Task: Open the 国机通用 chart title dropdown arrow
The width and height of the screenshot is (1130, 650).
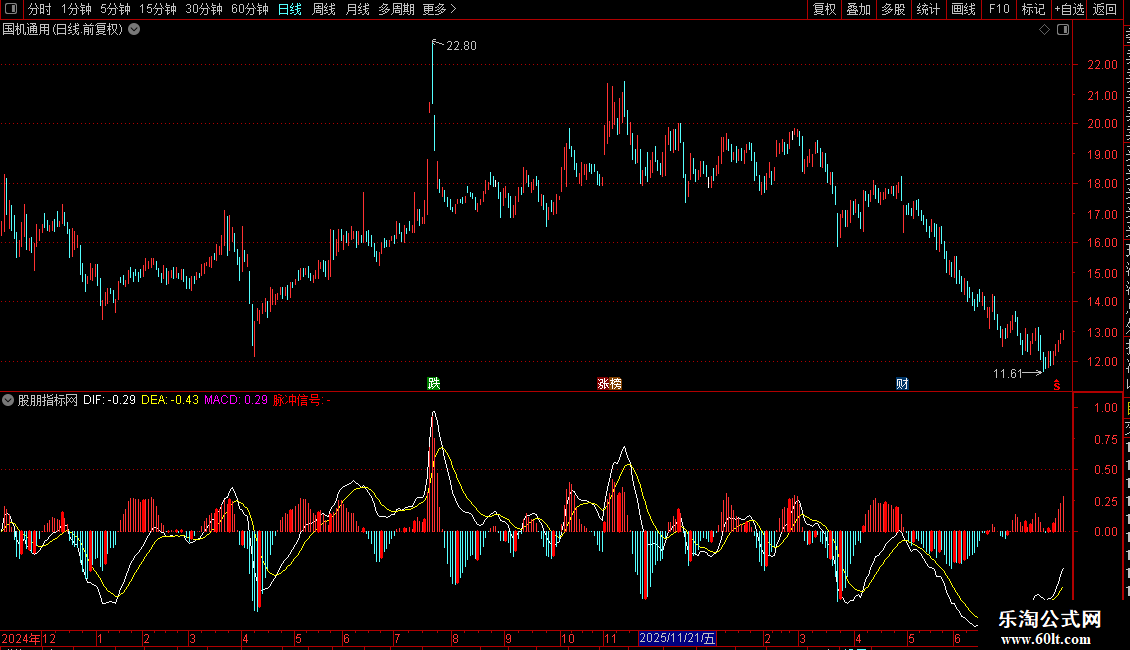Action: 134,30
